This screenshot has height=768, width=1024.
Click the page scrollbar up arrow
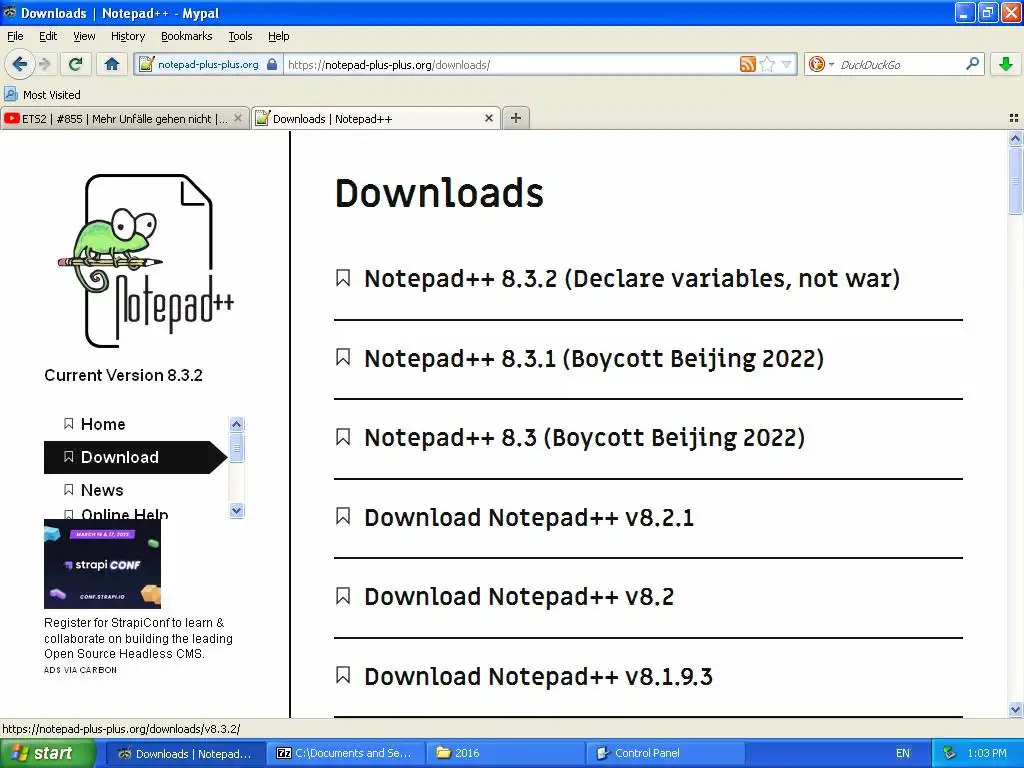(x=1015, y=138)
